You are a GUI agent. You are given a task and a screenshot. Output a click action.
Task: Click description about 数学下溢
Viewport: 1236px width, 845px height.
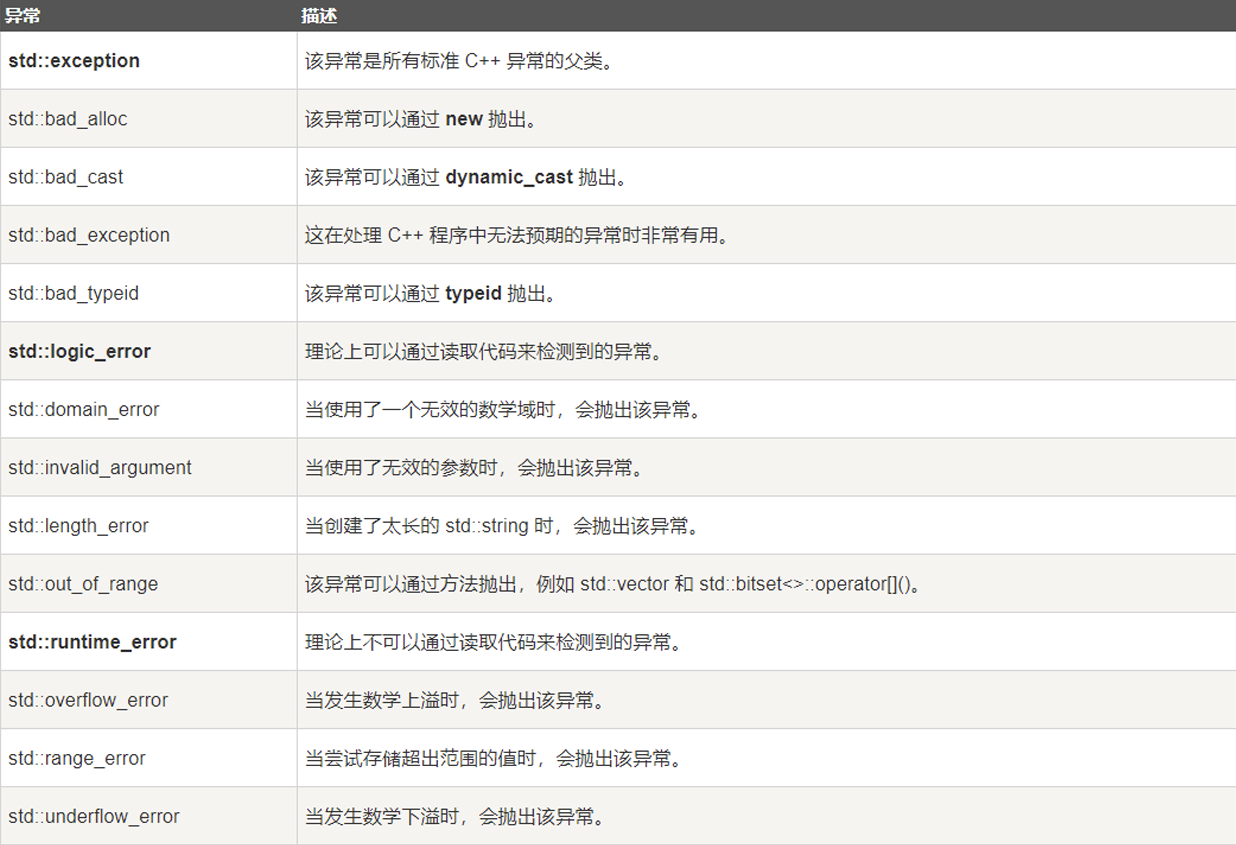pos(455,816)
